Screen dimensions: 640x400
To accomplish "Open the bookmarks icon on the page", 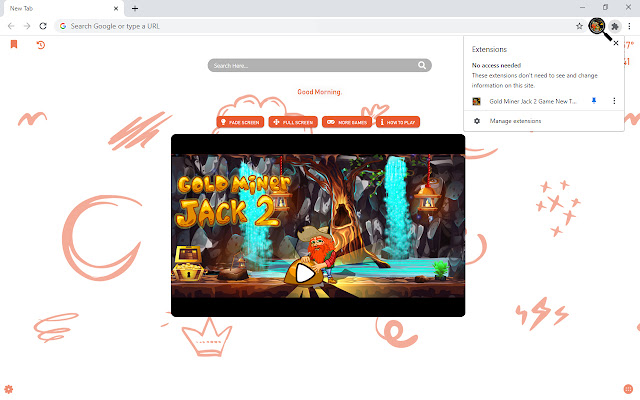I will (x=14, y=44).
